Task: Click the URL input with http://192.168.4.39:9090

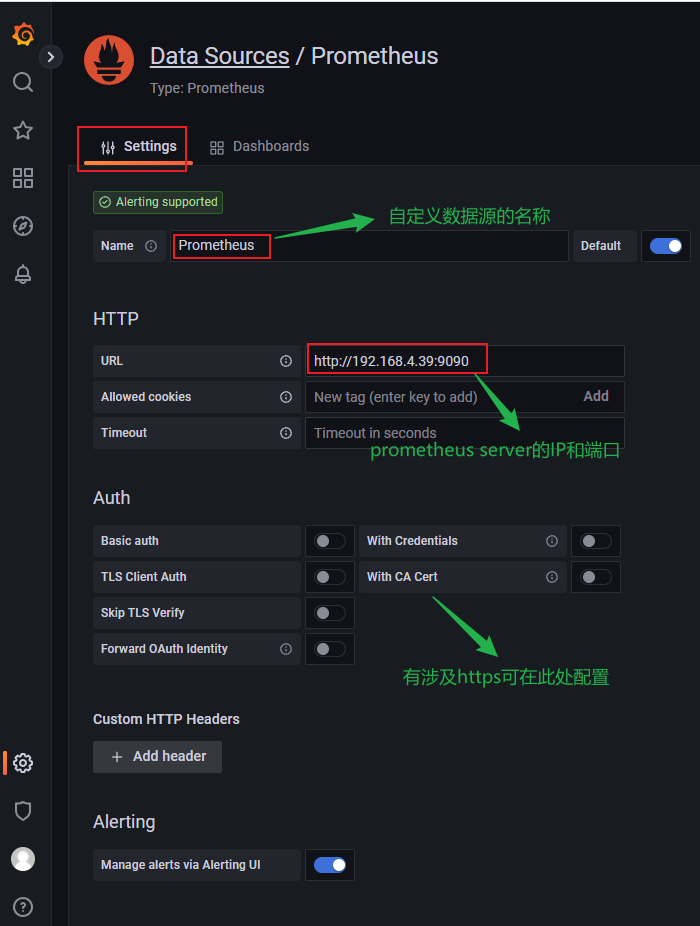Action: coord(465,361)
